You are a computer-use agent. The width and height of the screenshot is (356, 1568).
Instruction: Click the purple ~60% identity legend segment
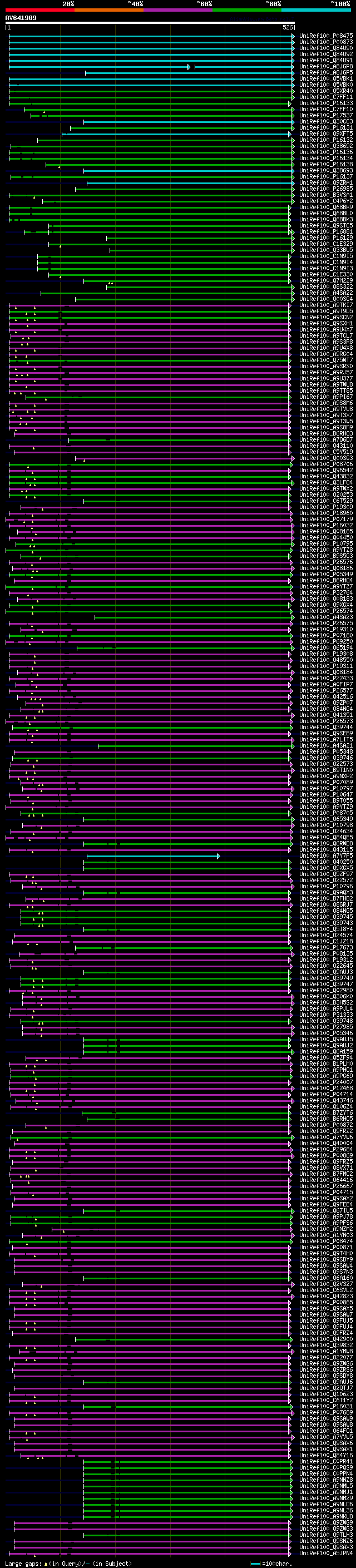(177, 10)
